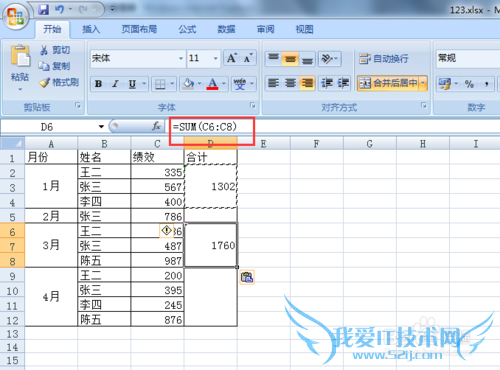
Task: Apply red font color
Action: pyautogui.click(x=212, y=84)
